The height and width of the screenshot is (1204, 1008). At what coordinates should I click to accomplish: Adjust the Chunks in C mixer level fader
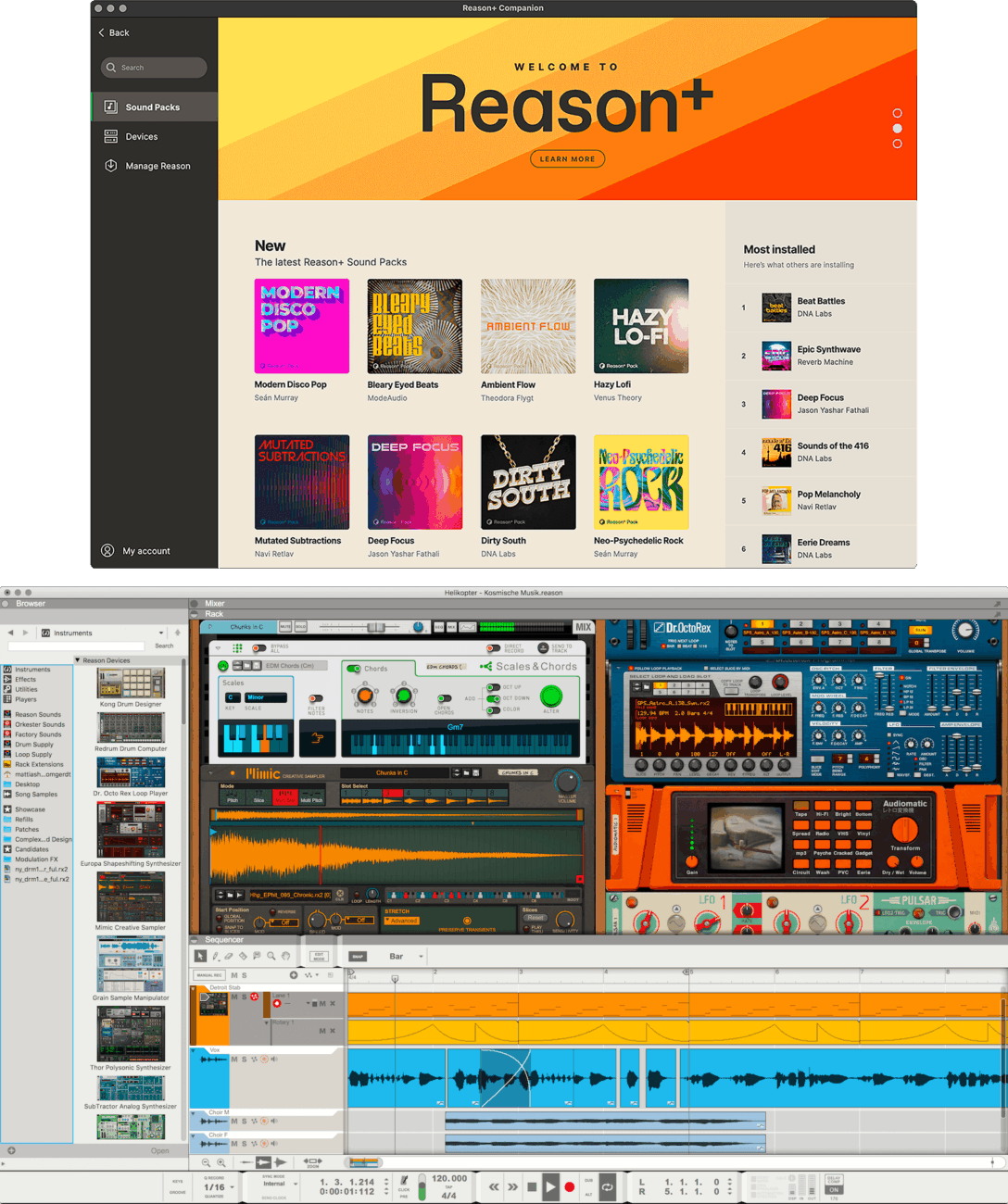click(x=375, y=627)
